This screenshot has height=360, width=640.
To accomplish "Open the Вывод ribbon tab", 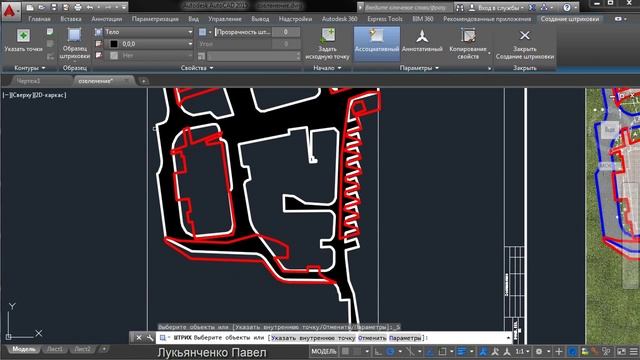I will 260,19.
